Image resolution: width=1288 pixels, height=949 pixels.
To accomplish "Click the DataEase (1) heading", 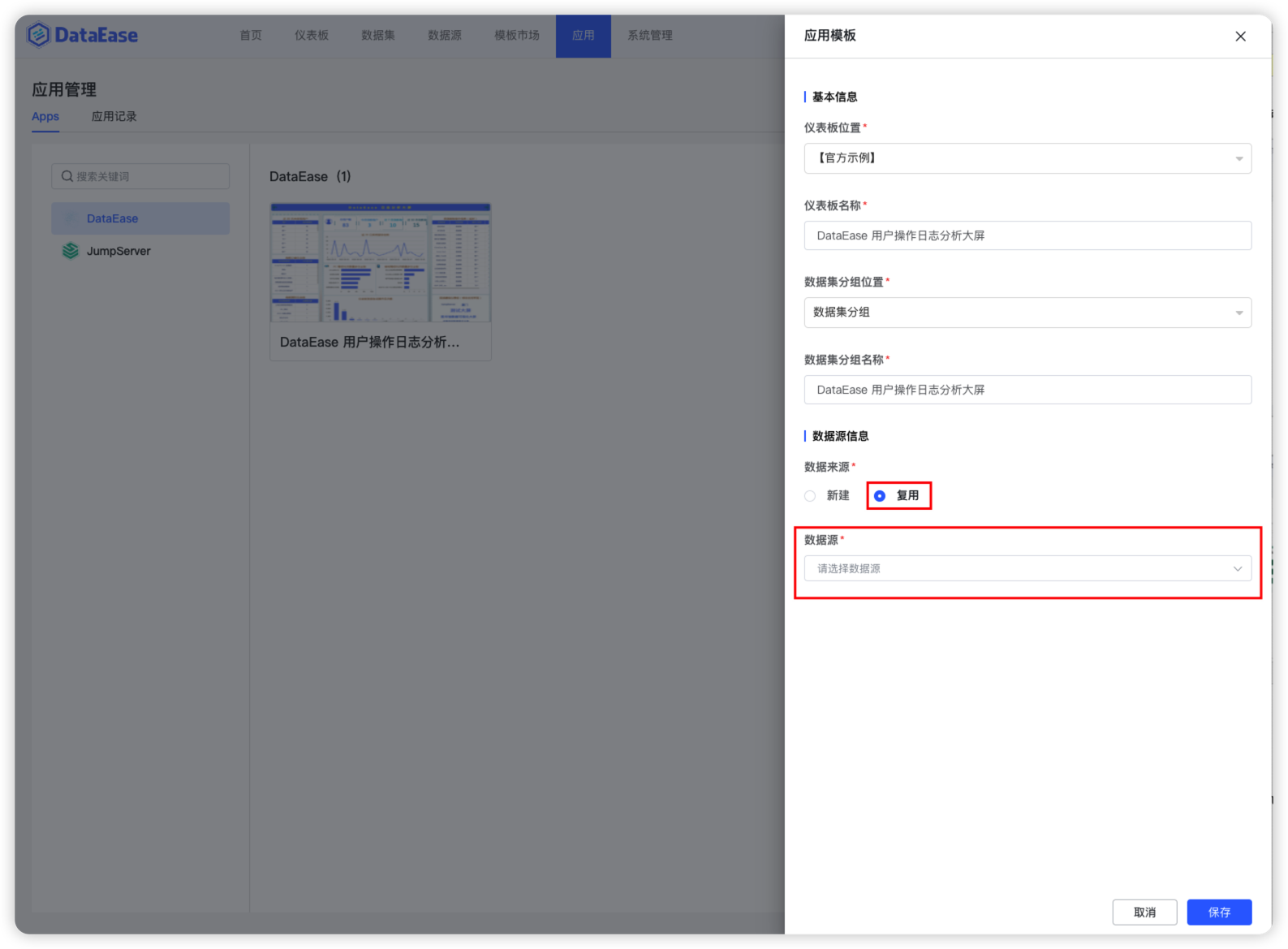I will [x=310, y=176].
